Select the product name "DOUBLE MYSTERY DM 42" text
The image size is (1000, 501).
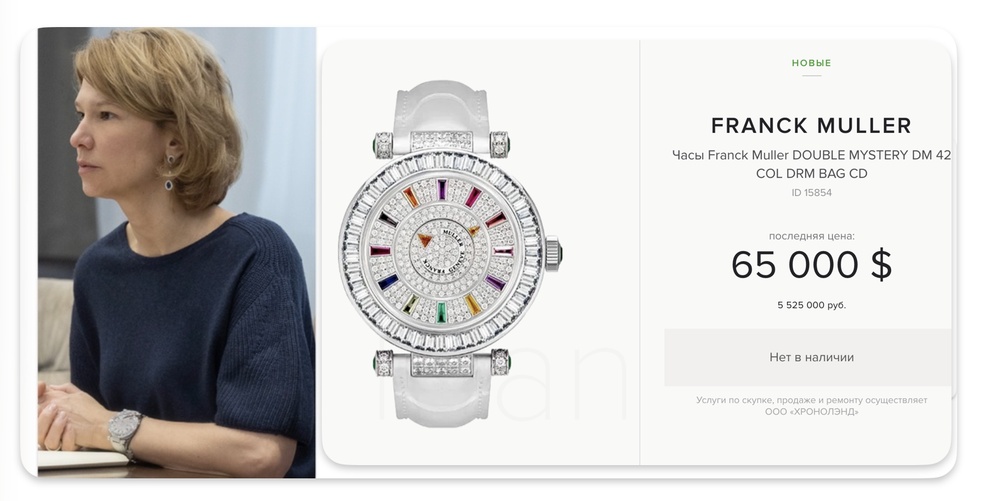871,155
